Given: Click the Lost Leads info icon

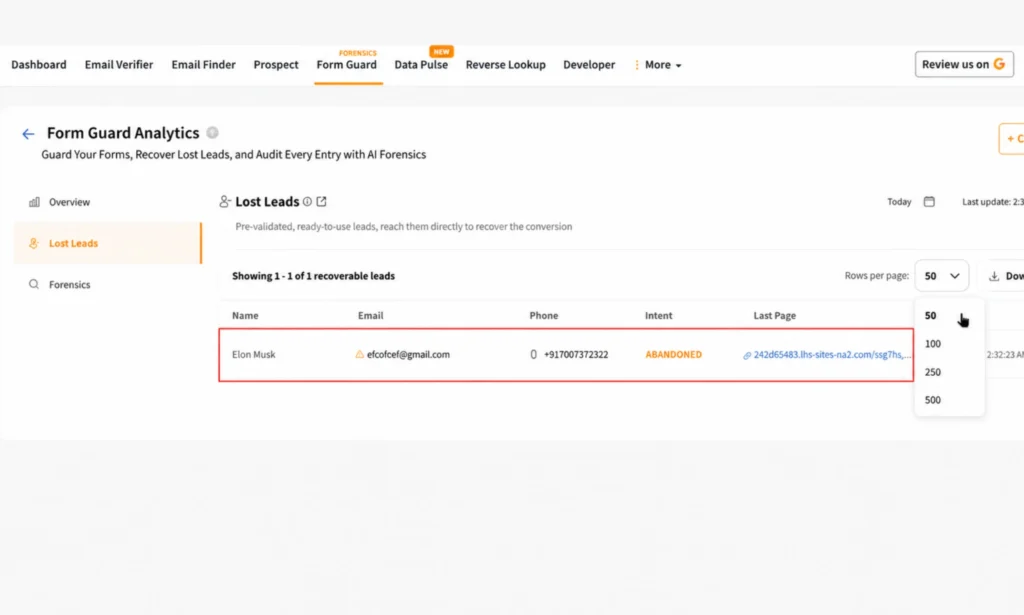Looking at the screenshot, I should coord(307,202).
